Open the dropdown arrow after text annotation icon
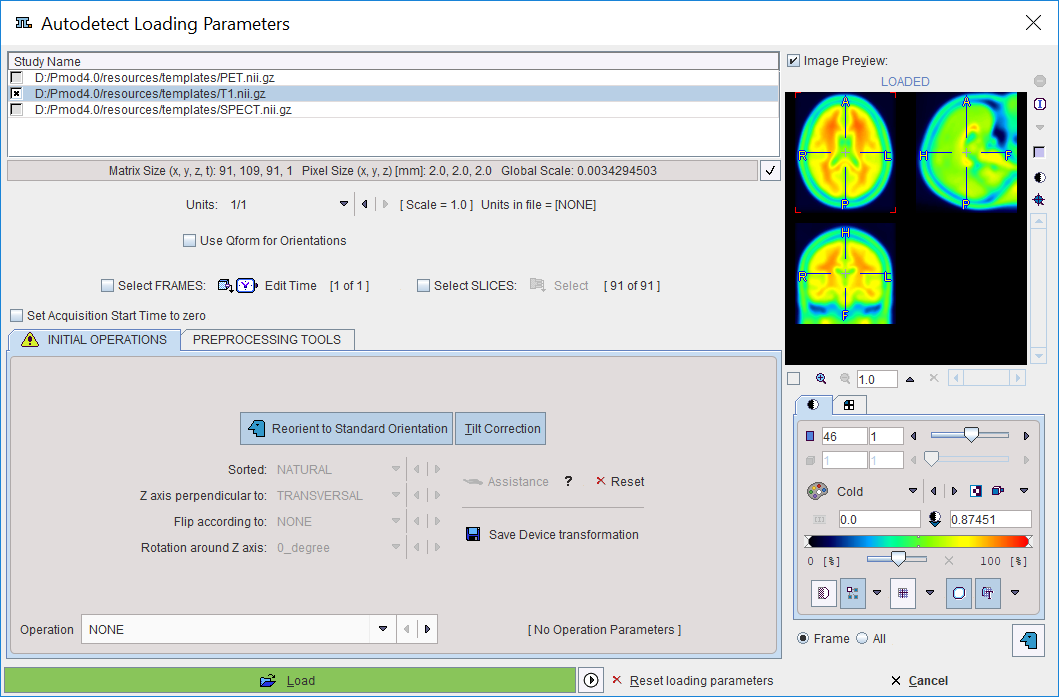 click(x=1014, y=593)
